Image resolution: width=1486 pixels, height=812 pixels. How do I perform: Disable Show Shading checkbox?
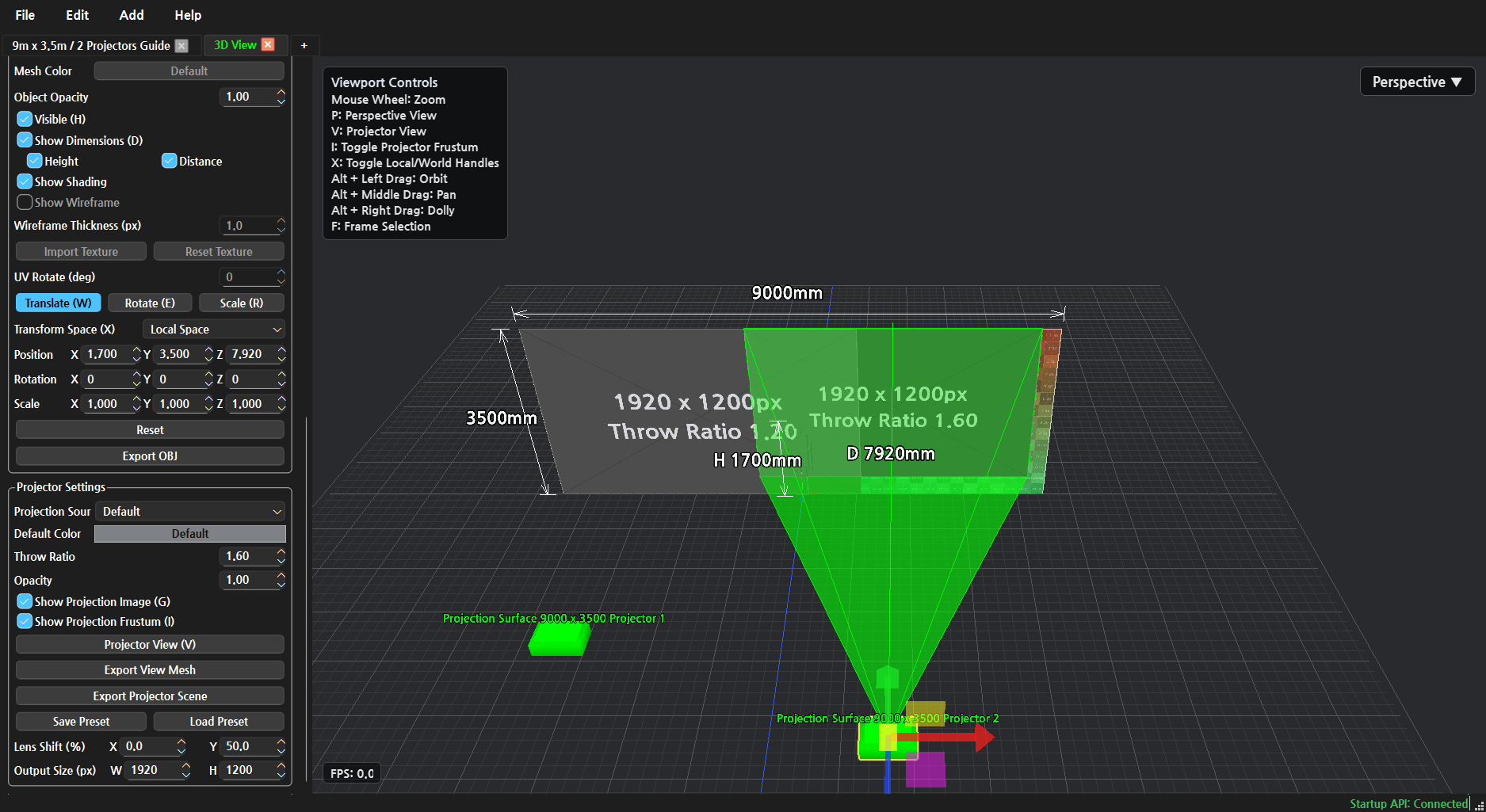tap(25, 181)
